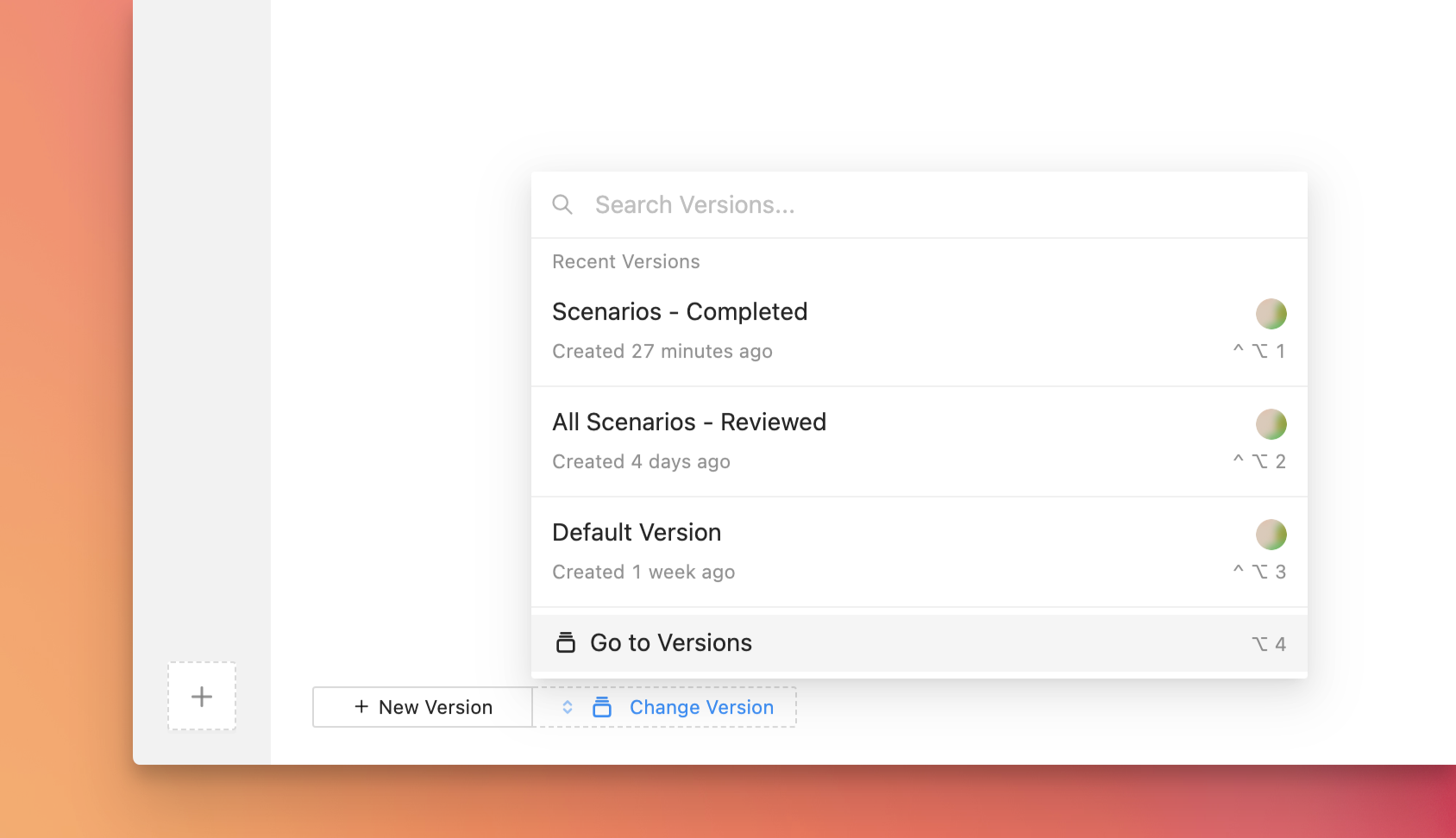Switch to All Scenarios - Reviewed version
Viewport: 1456px width, 838px height.
click(x=689, y=422)
